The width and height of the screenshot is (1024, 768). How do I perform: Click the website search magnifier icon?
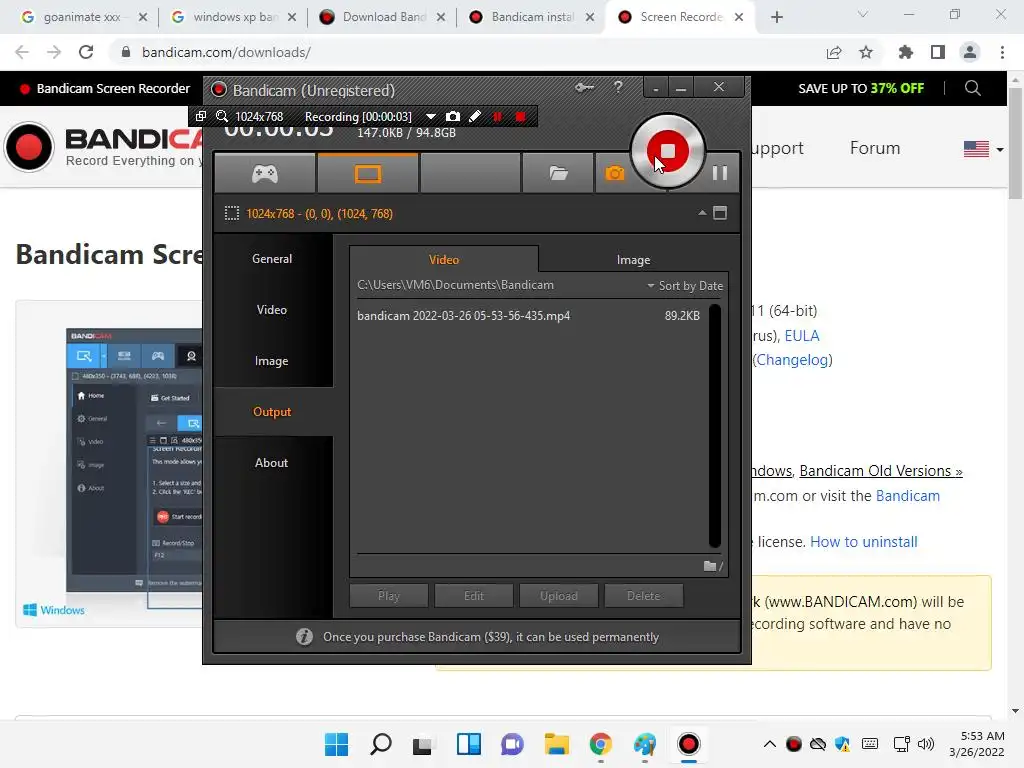click(972, 88)
